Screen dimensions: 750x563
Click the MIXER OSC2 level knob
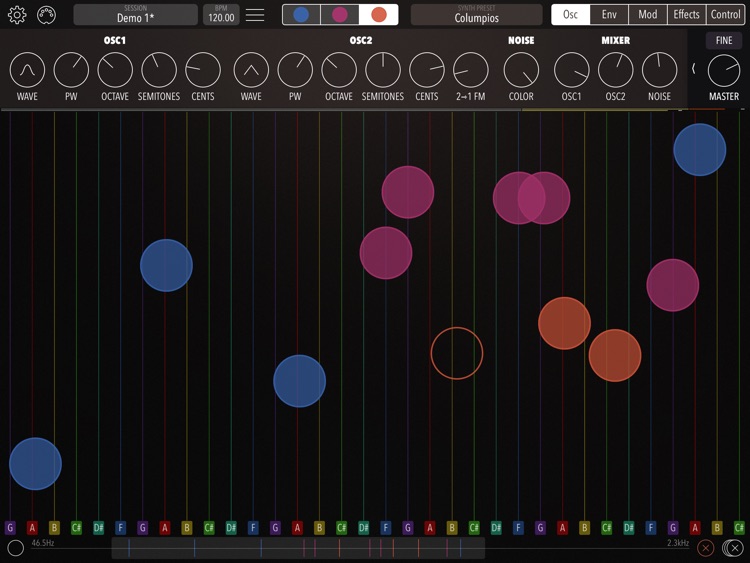616,70
